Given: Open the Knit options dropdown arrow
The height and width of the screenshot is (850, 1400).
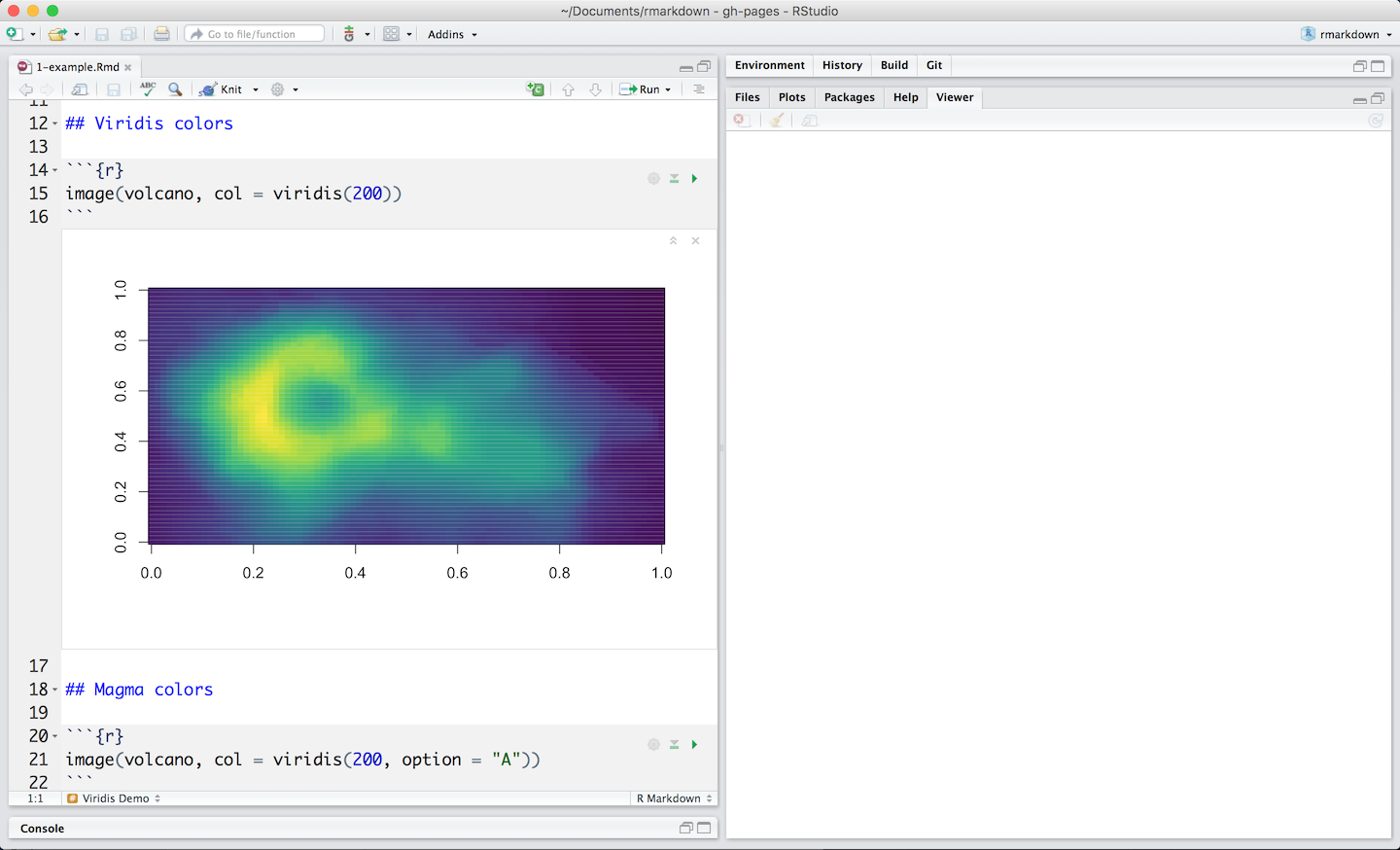Looking at the screenshot, I should (x=256, y=89).
